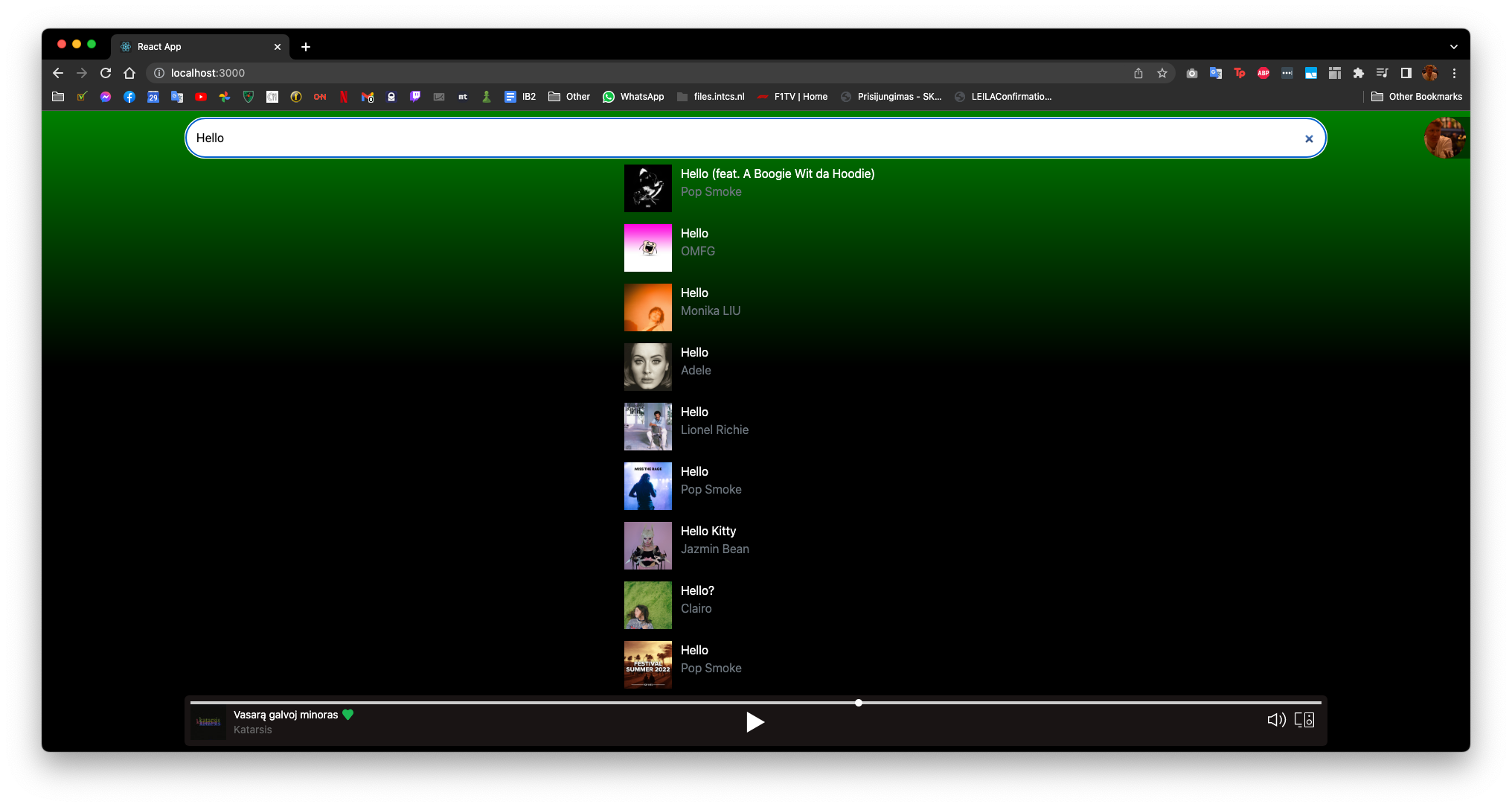Open the devices icon in the player bar

pos(1304,720)
